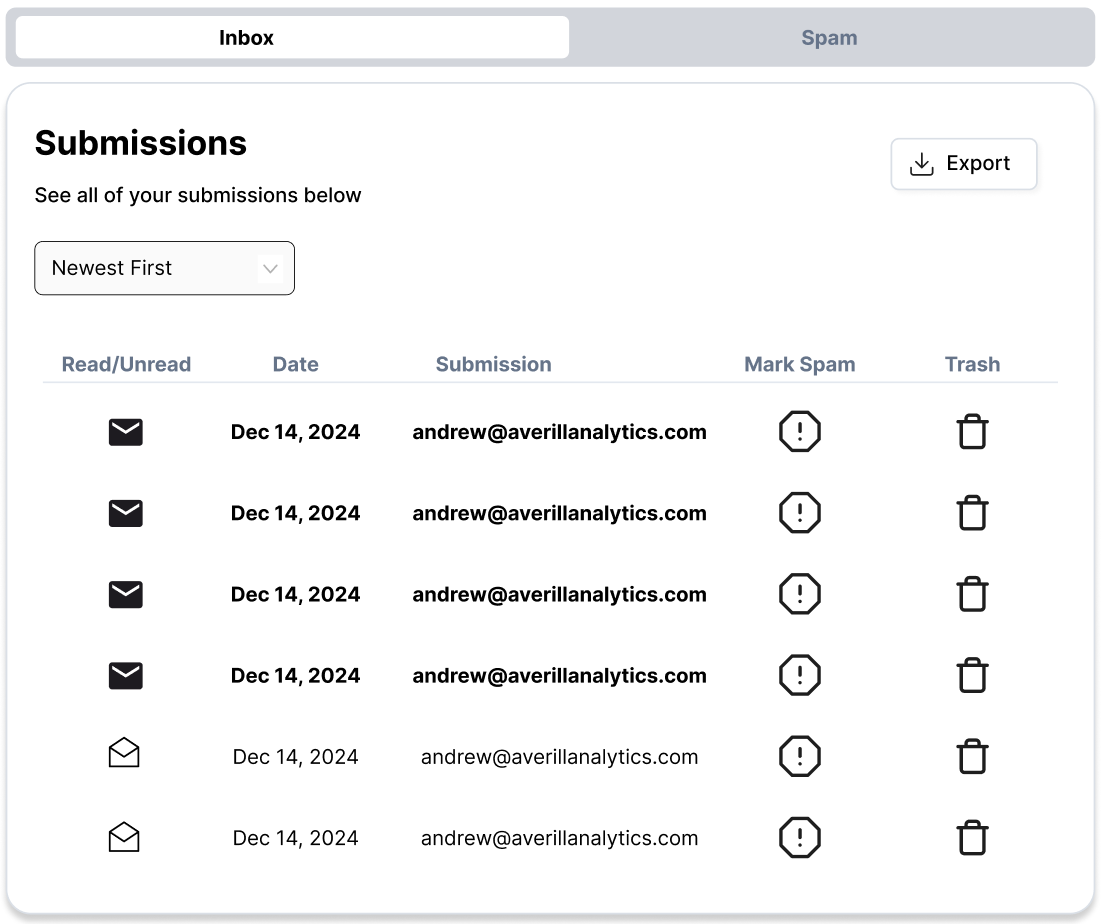Open the Spam tab

829,37
